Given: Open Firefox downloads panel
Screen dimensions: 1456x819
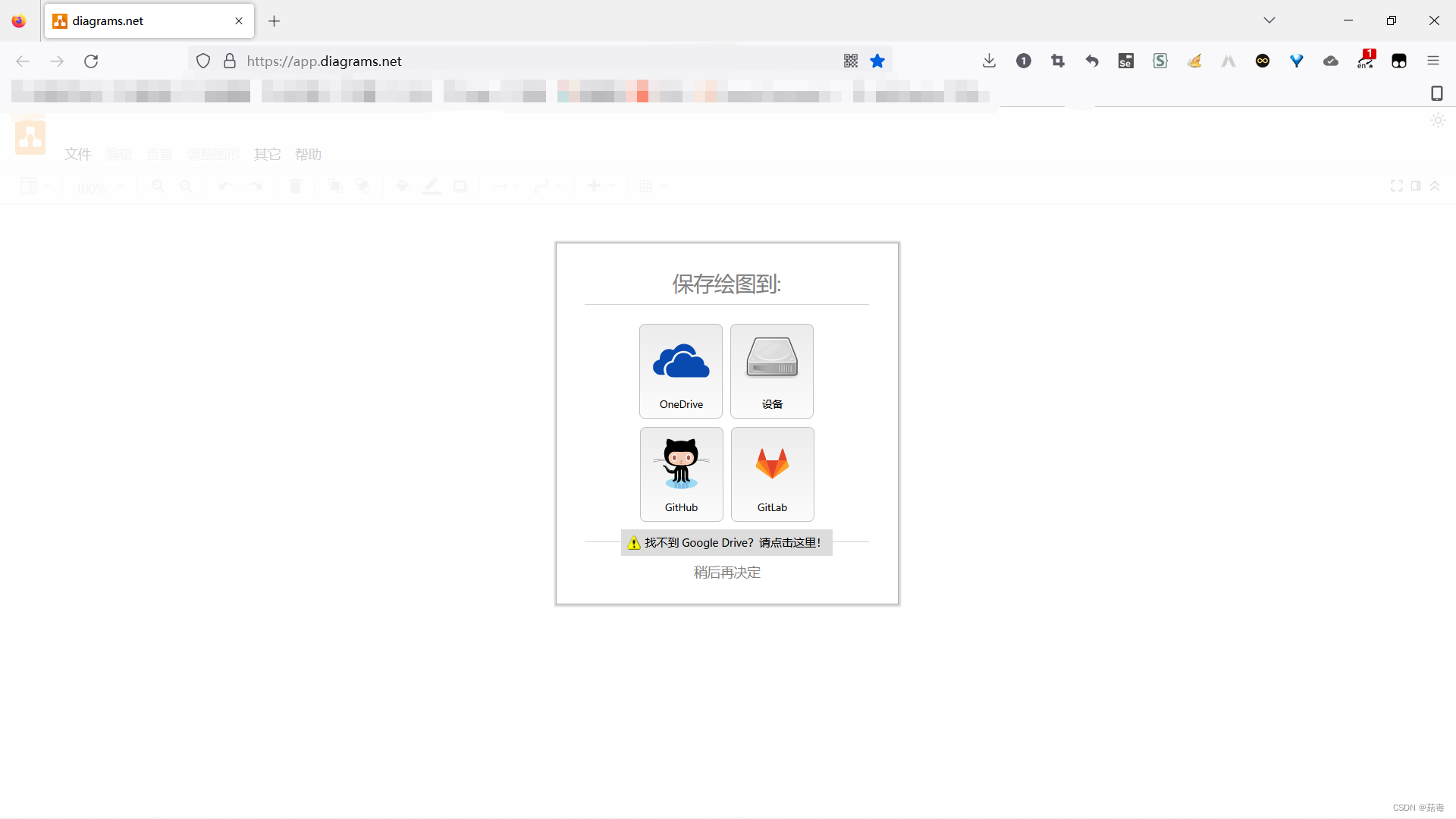Looking at the screenshot, I should pyautogui.click(x=989, y=61).
